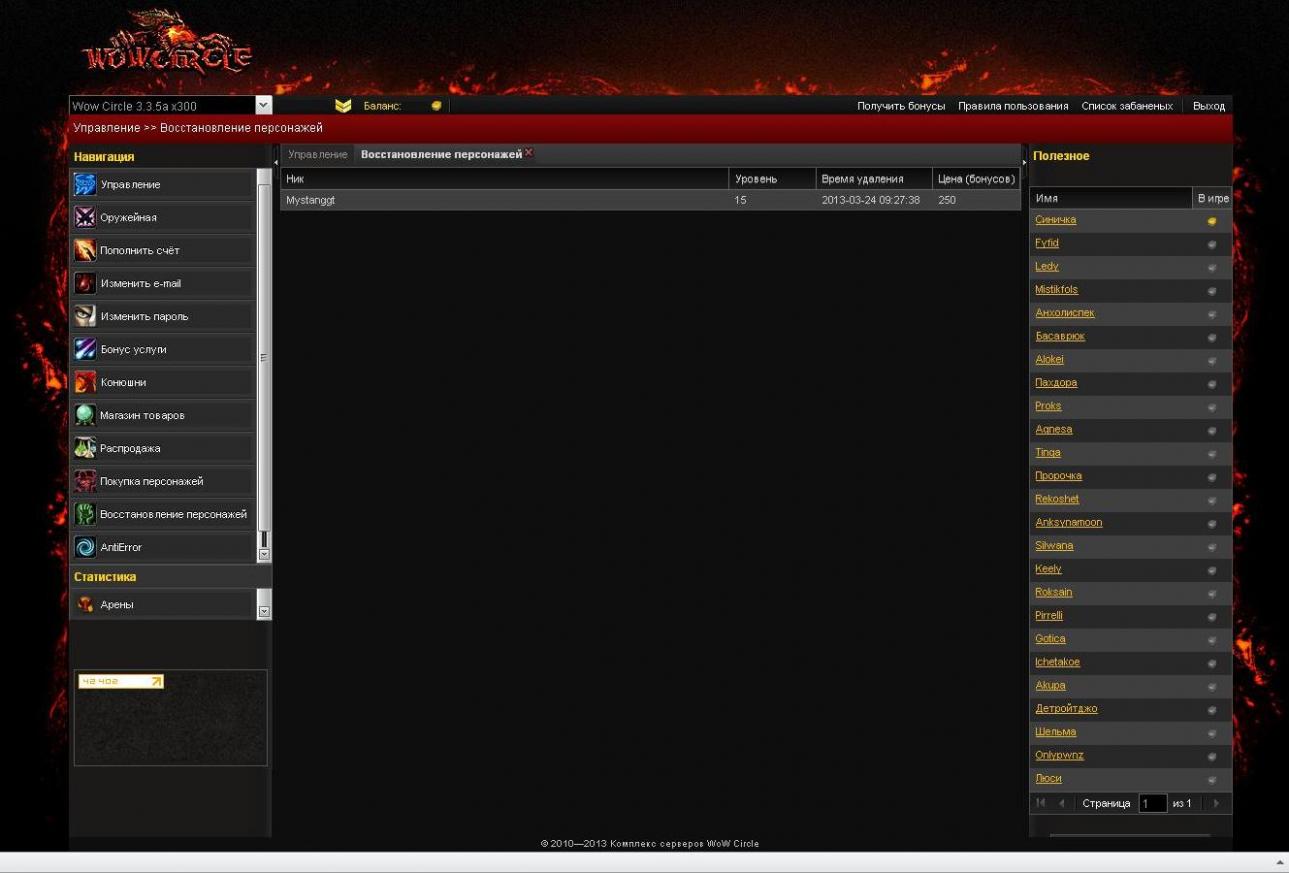Click the Пополнить счёт icon

tap(85, 251)
